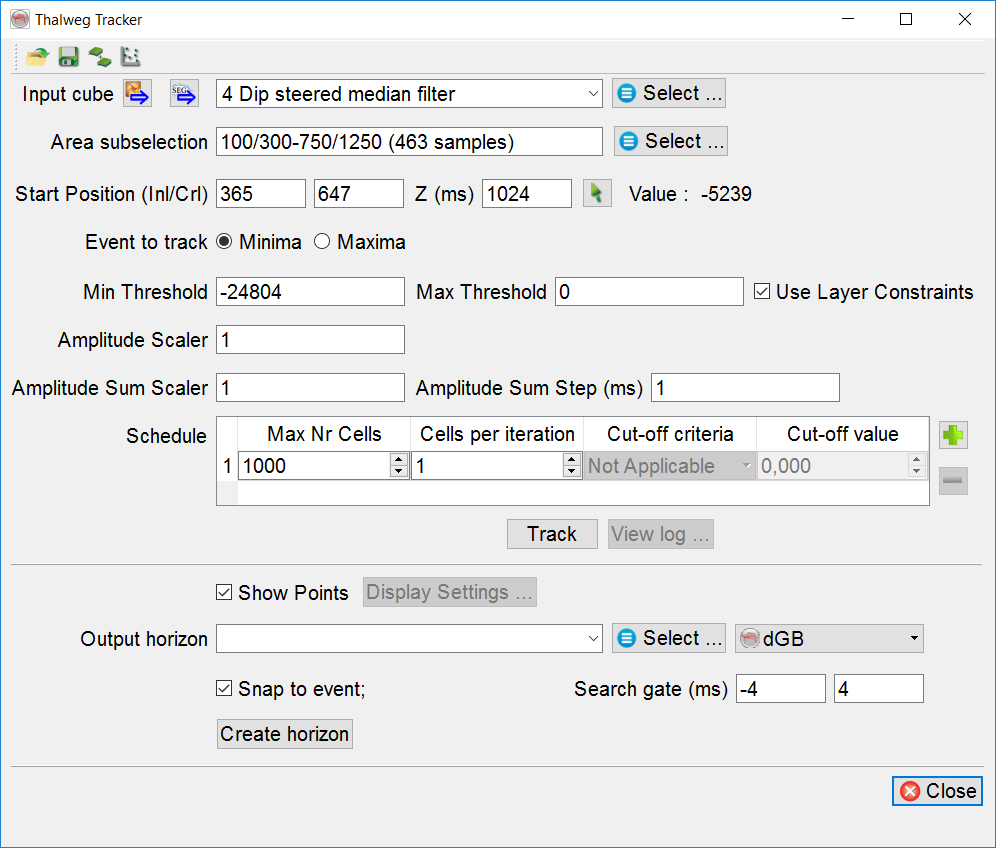Click the Min Threshold field

(x=310, y=292)
